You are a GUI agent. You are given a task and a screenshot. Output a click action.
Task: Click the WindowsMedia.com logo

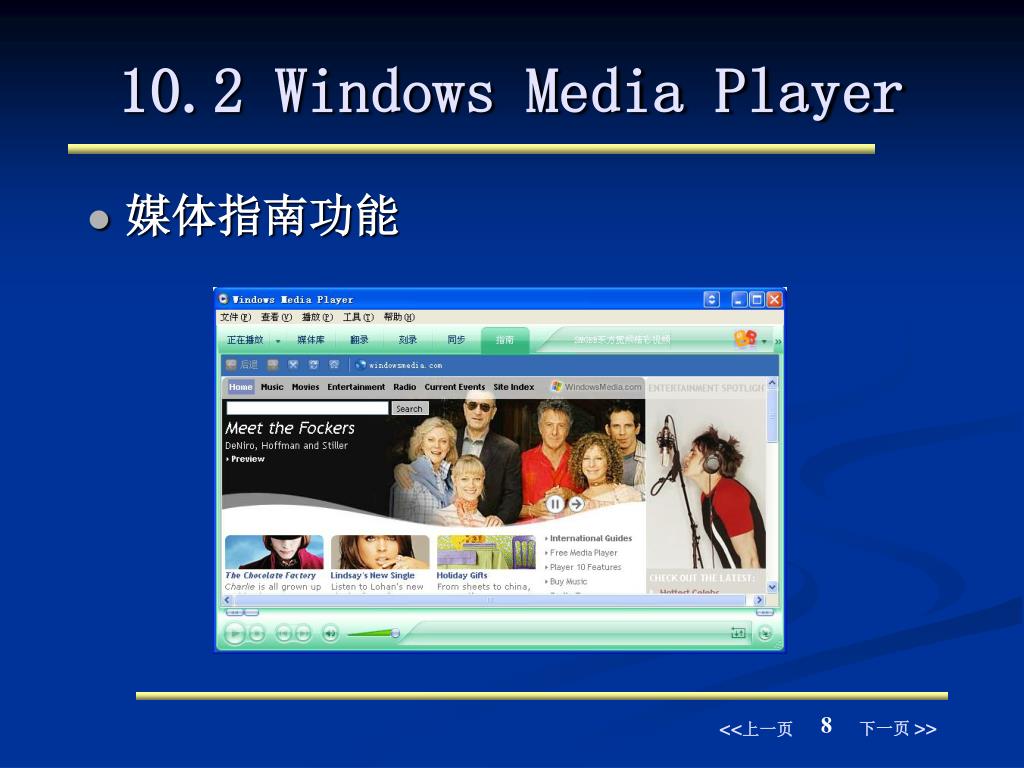click(596, 387)
